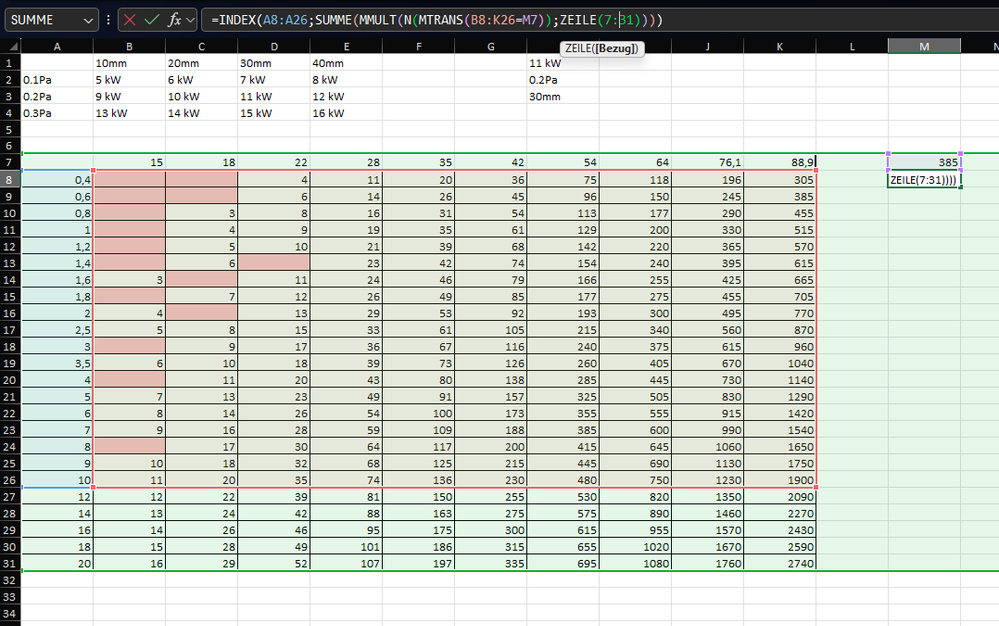Select column F header

(419, 46)
